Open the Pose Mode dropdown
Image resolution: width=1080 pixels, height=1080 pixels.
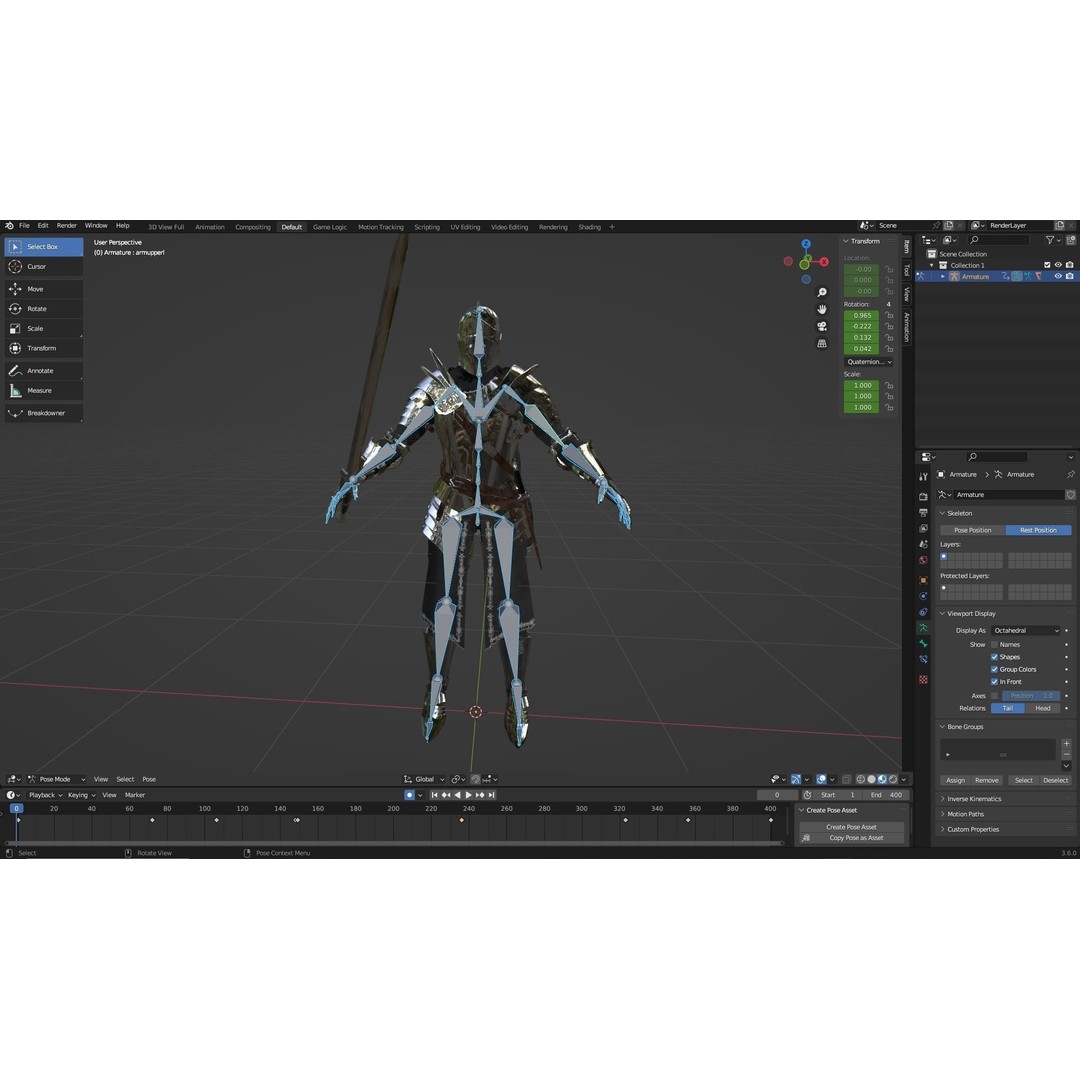click(x=56, y=779)
